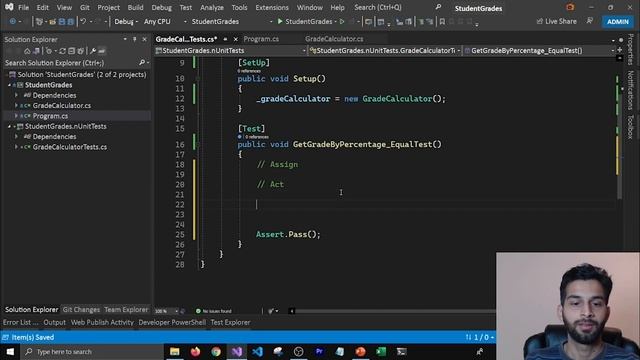
Task: Toggle the bookmark toolbar icon
Action: [442, 22]
